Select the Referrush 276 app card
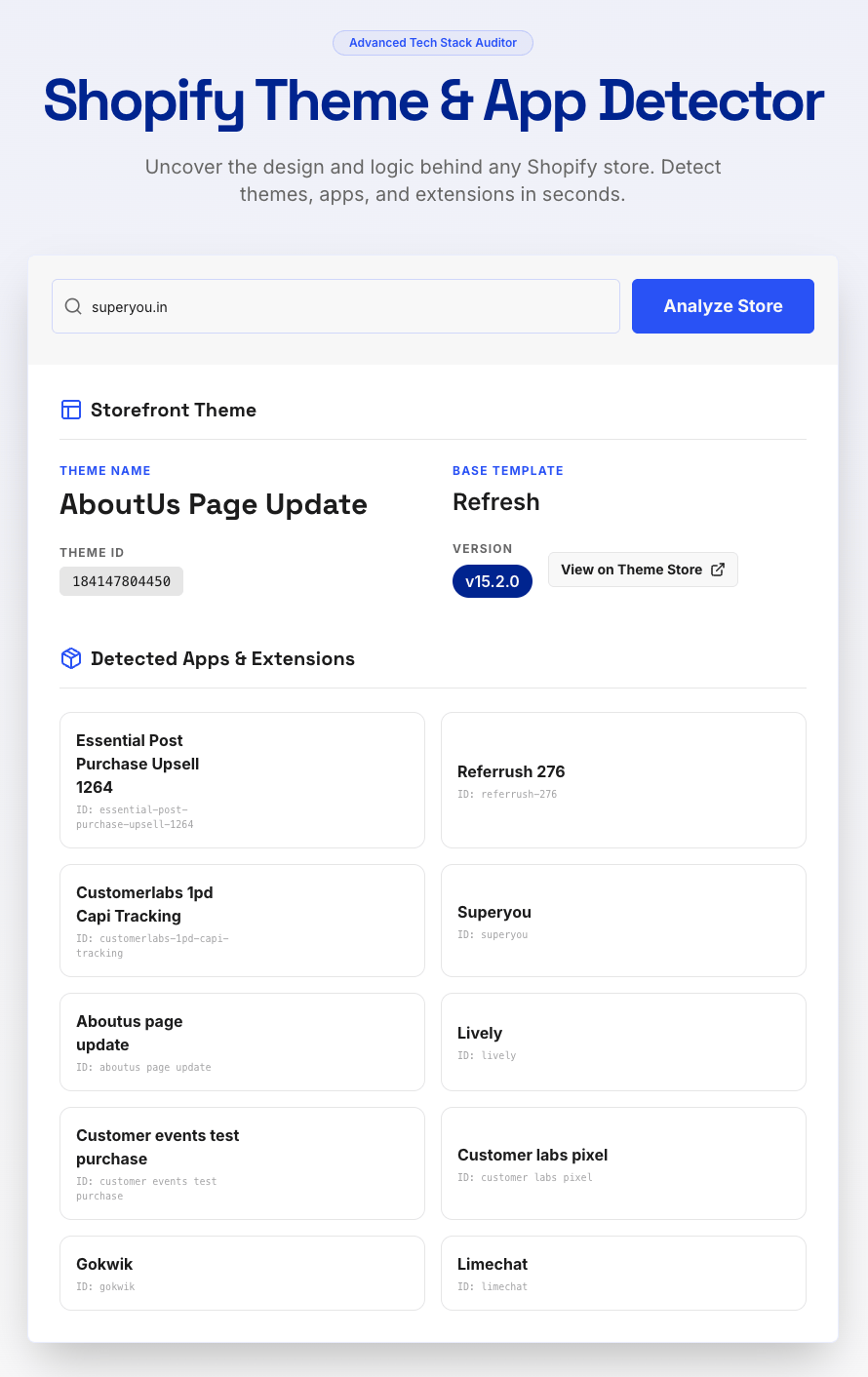The height and width of the screenshot is (1377, 868). tap(623, 780)
